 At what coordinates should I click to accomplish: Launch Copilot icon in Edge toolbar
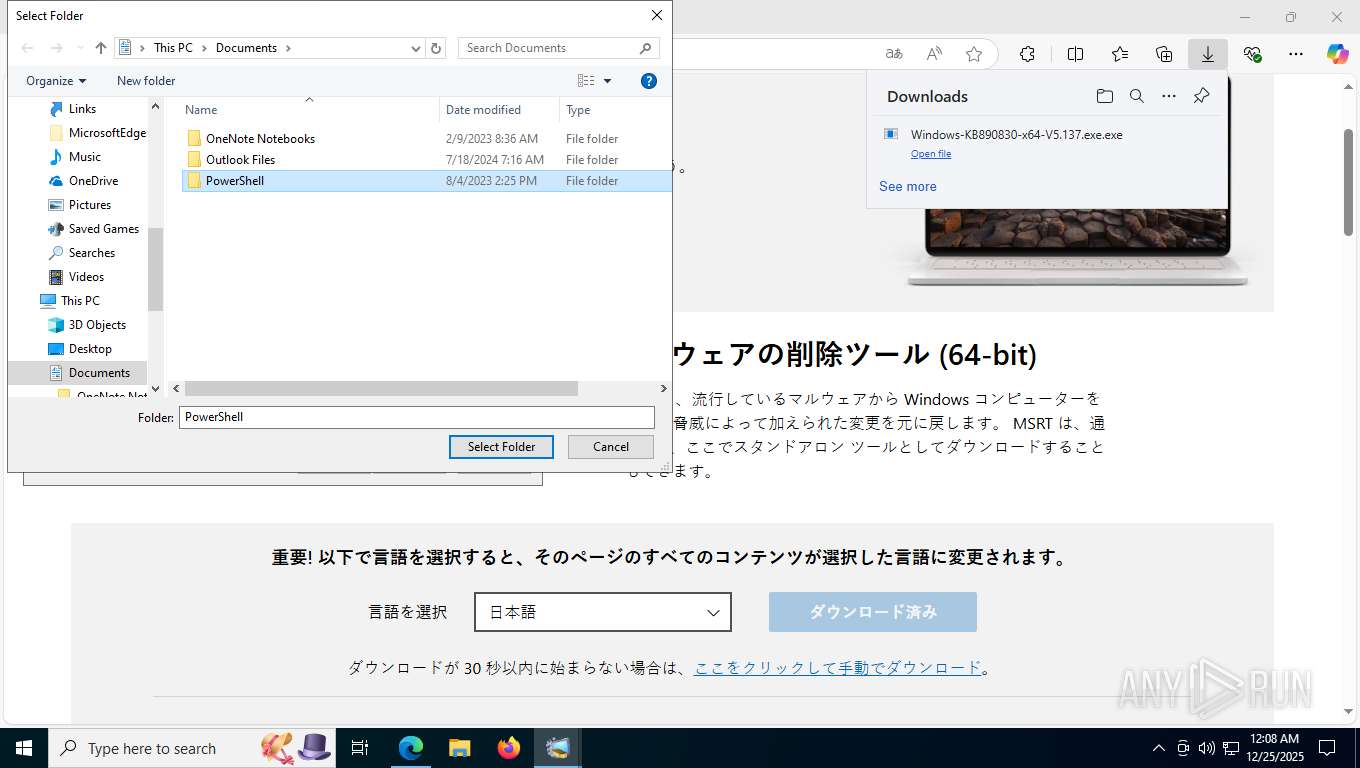[1338, 54]
